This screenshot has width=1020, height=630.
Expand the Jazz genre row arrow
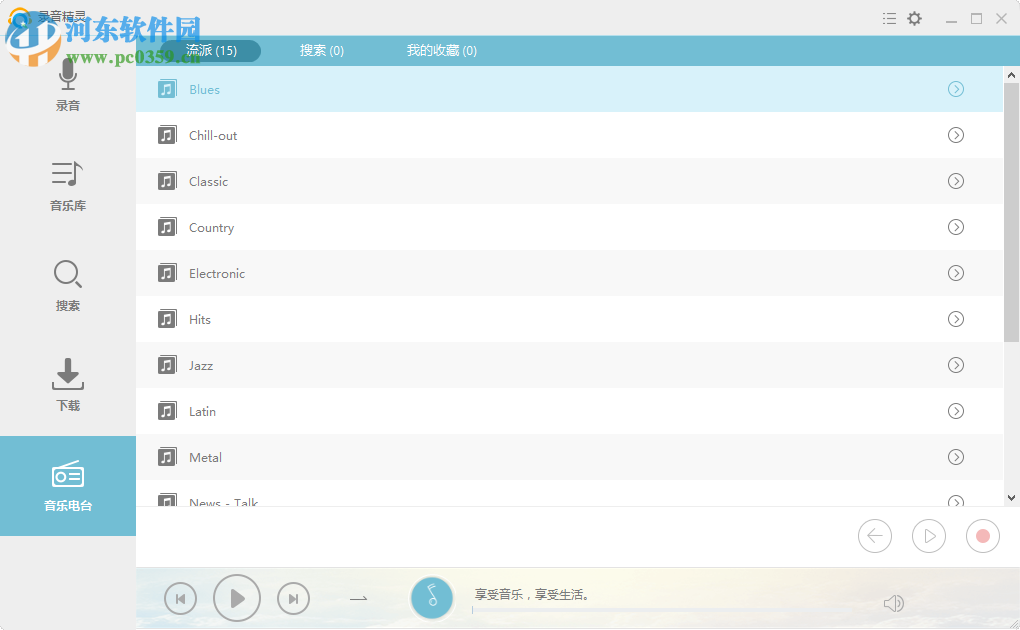coord(955,365)
